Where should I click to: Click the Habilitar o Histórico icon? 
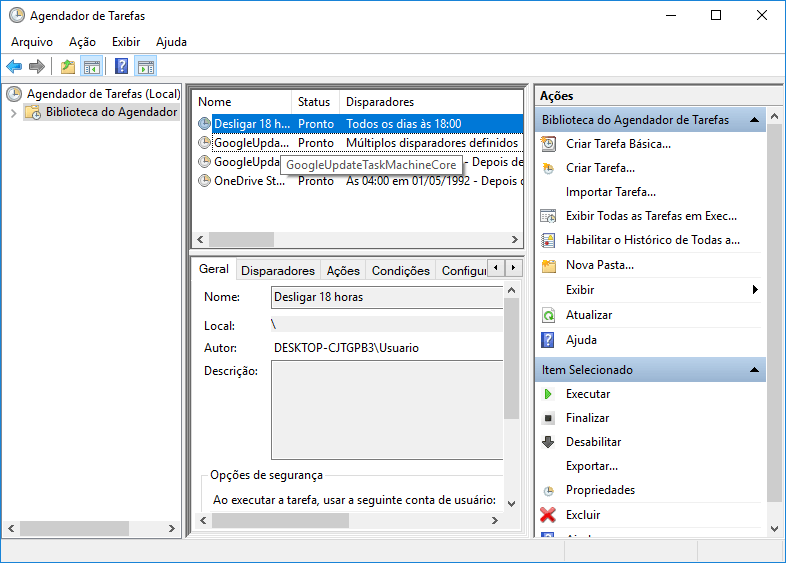(548, 240)
